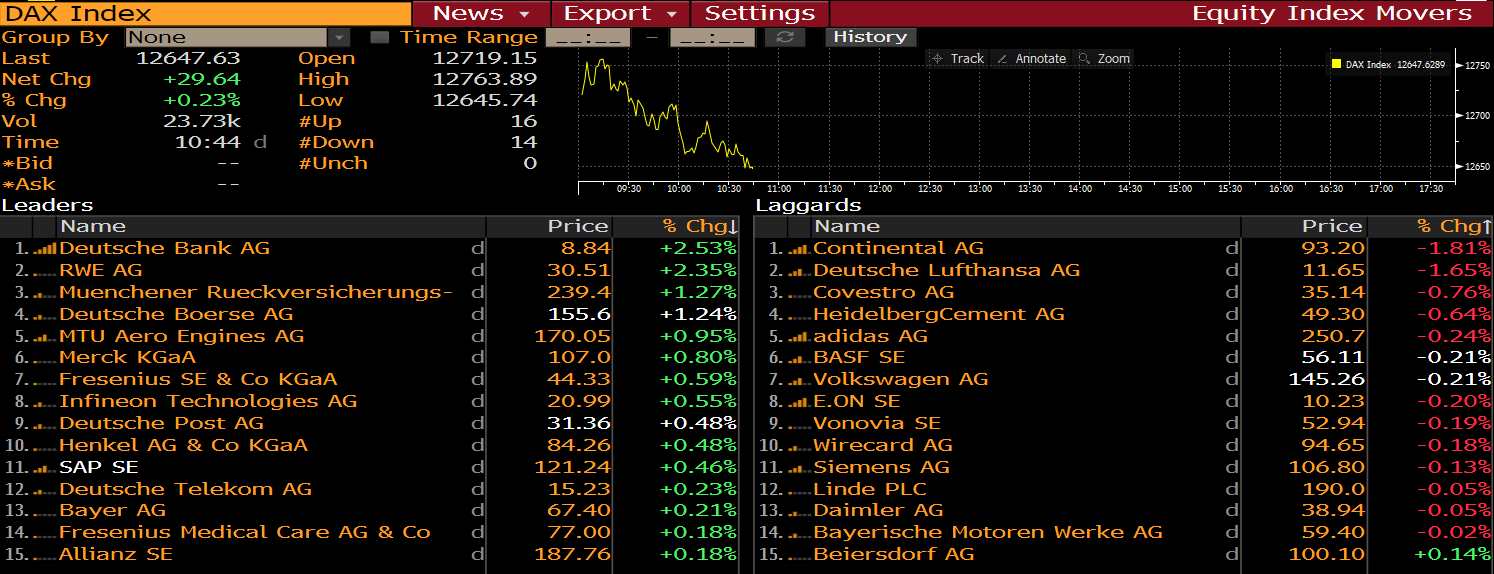Expand the News menu arrow
Screen dimensions: 1494x574
(524, 14)
